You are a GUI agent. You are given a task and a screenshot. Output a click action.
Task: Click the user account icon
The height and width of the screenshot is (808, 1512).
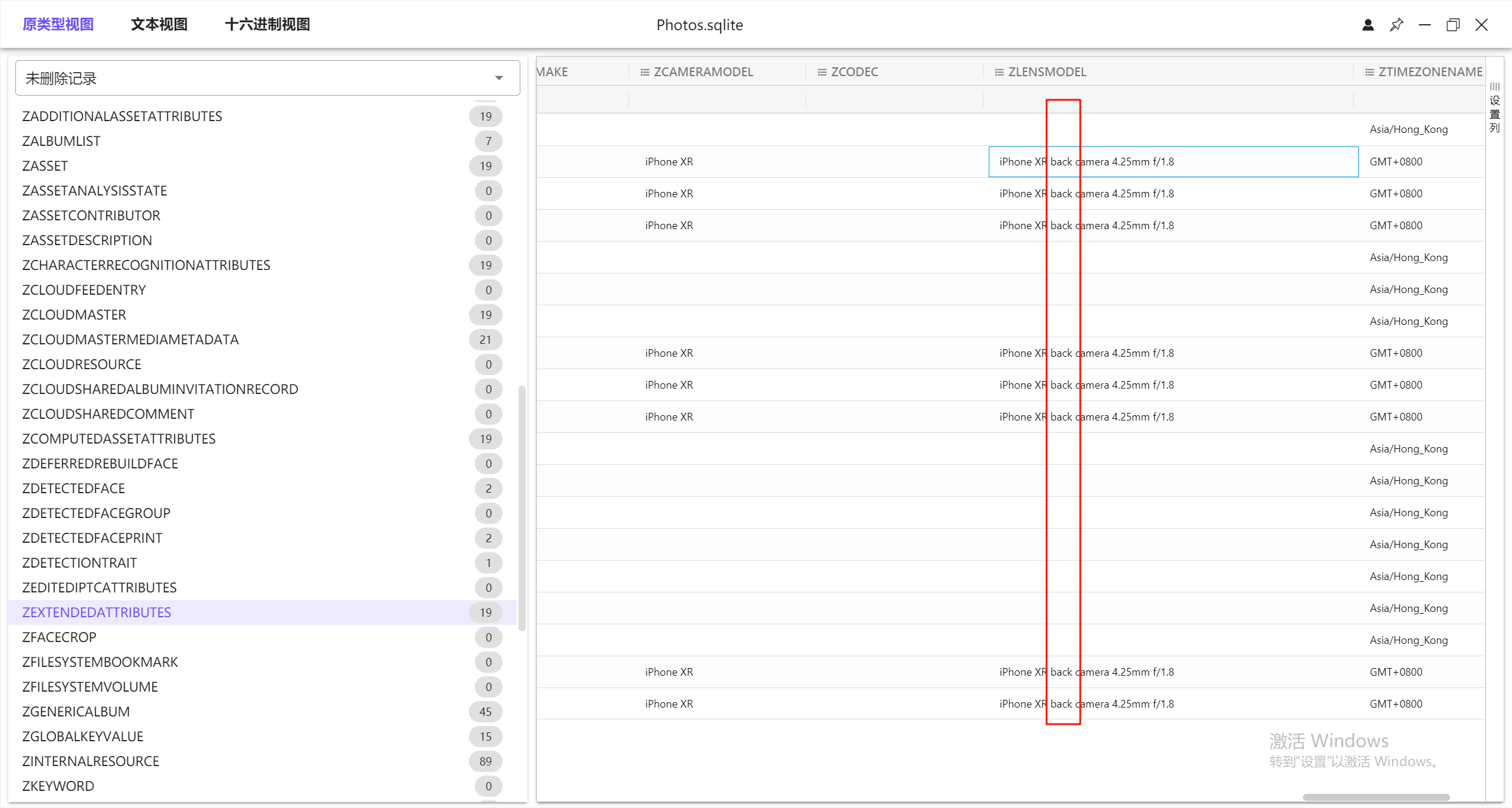tap(1368, 25)
